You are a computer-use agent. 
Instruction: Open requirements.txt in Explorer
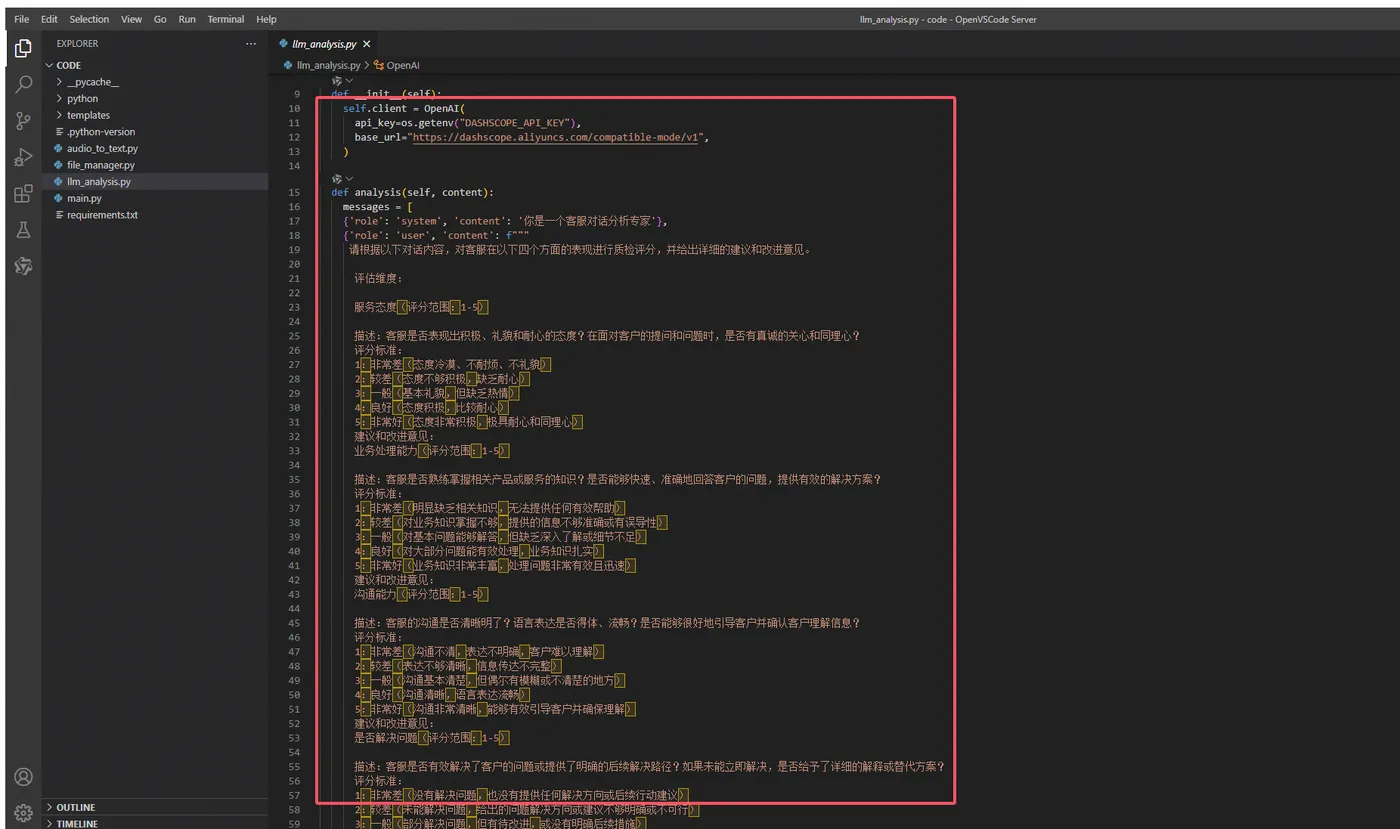click(x=102, y=215)
